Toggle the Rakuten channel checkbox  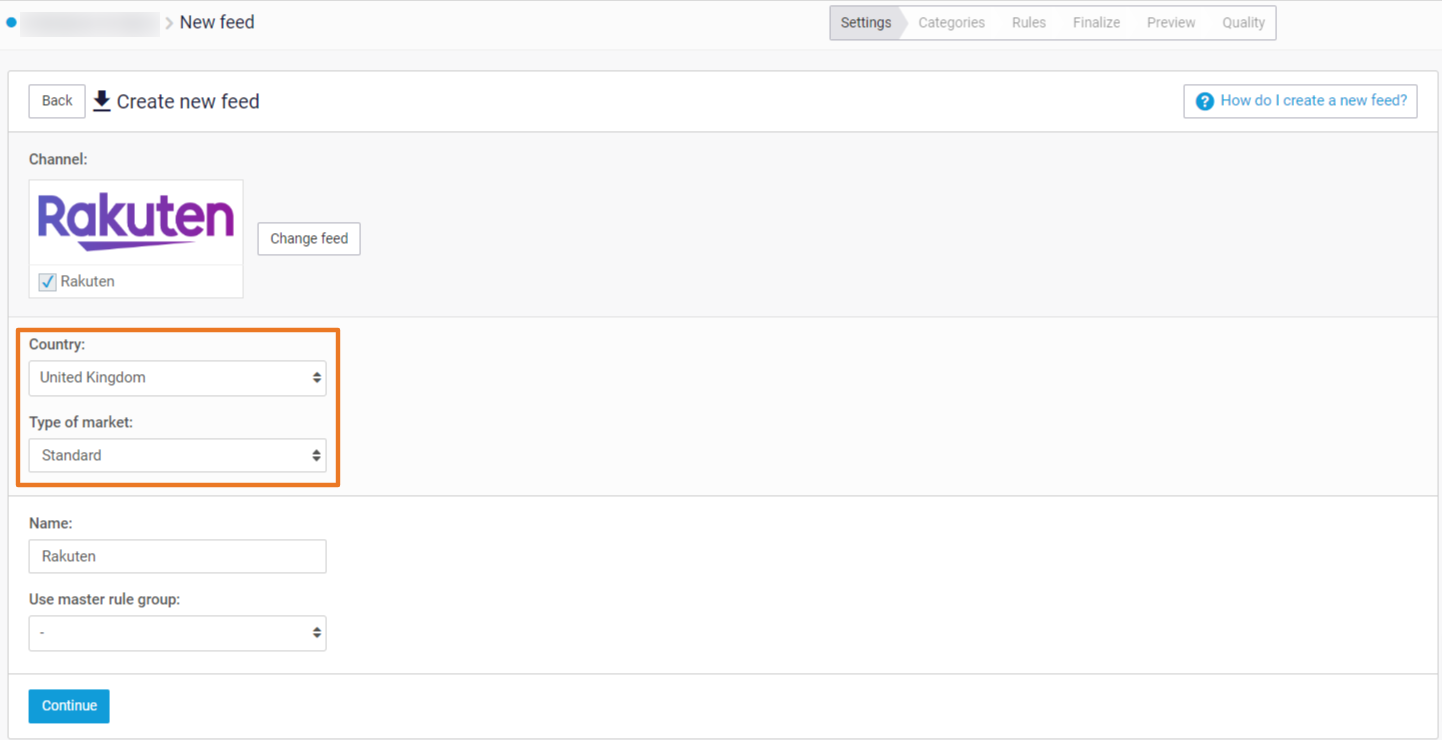[x=47, y=282]
